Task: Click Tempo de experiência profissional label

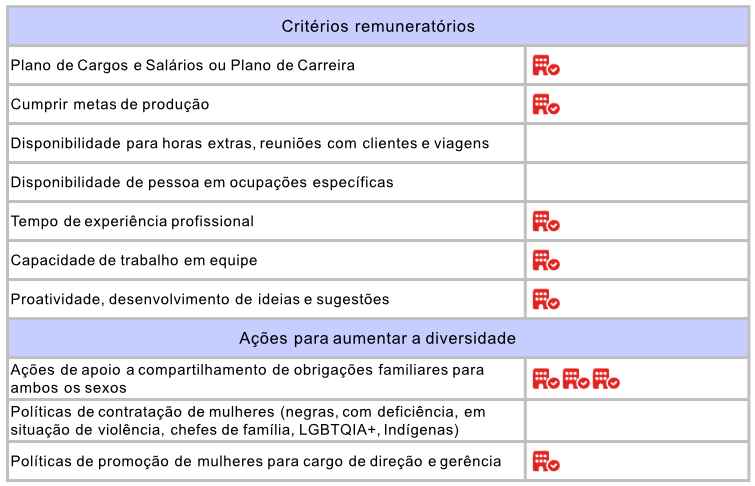Action: point(132,221)
